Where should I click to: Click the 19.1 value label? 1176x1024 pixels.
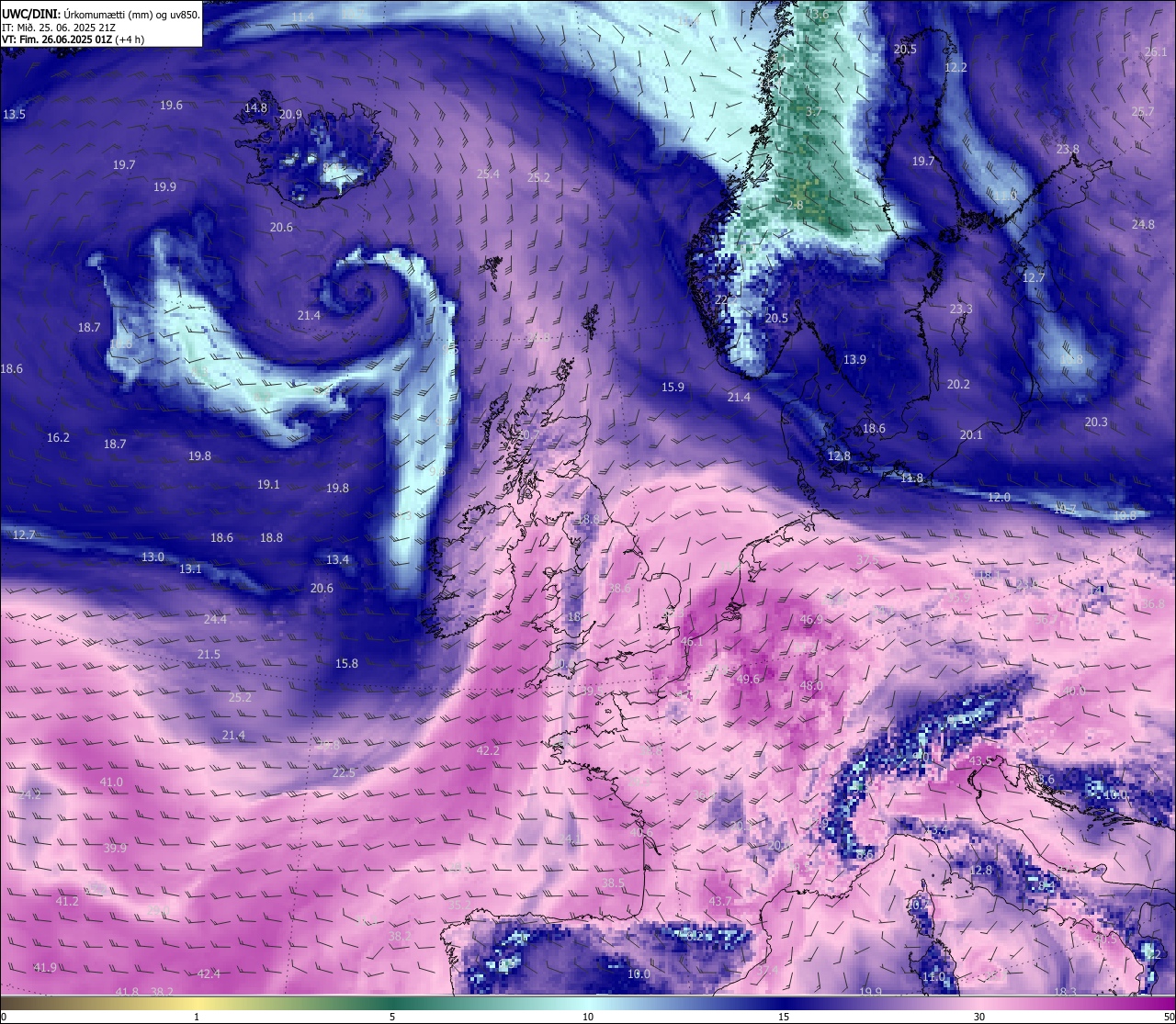(x=268, y=485)
